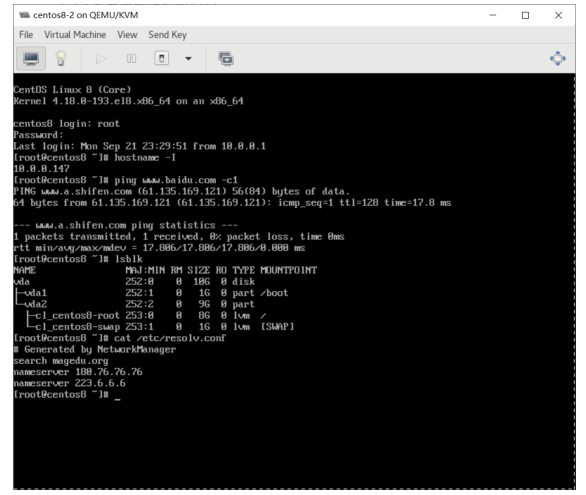Switch to fullscreen view icon
Viewport: 586px width, 495px height.
tap(558, 59)
